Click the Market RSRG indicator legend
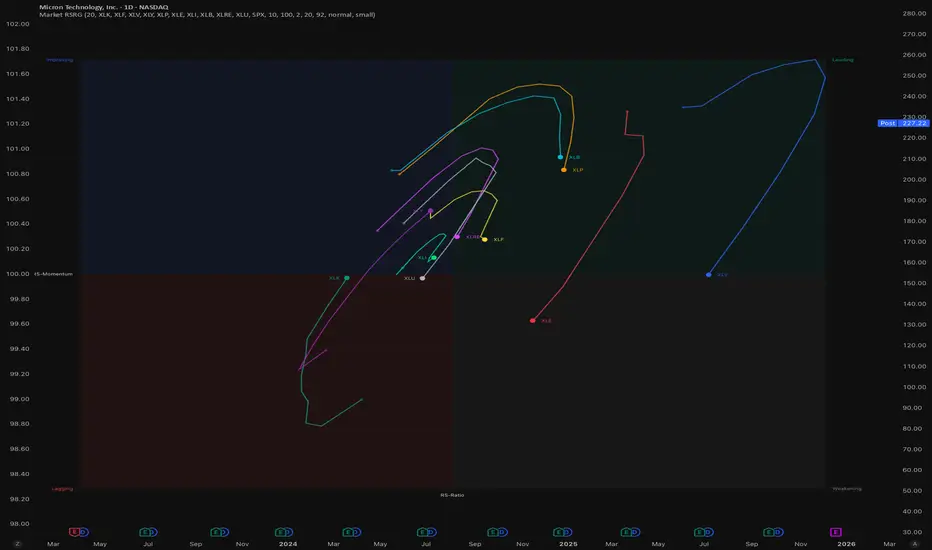This screenshot has width=932, height=550. [207, 15]
